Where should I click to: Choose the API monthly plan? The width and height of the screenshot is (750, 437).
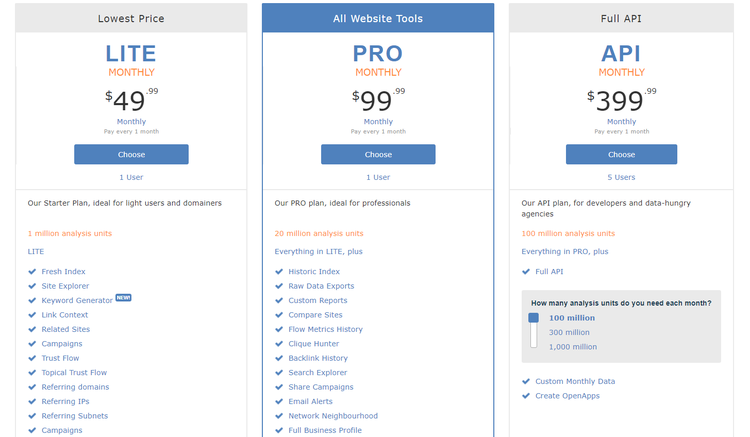tap(621, 154)
